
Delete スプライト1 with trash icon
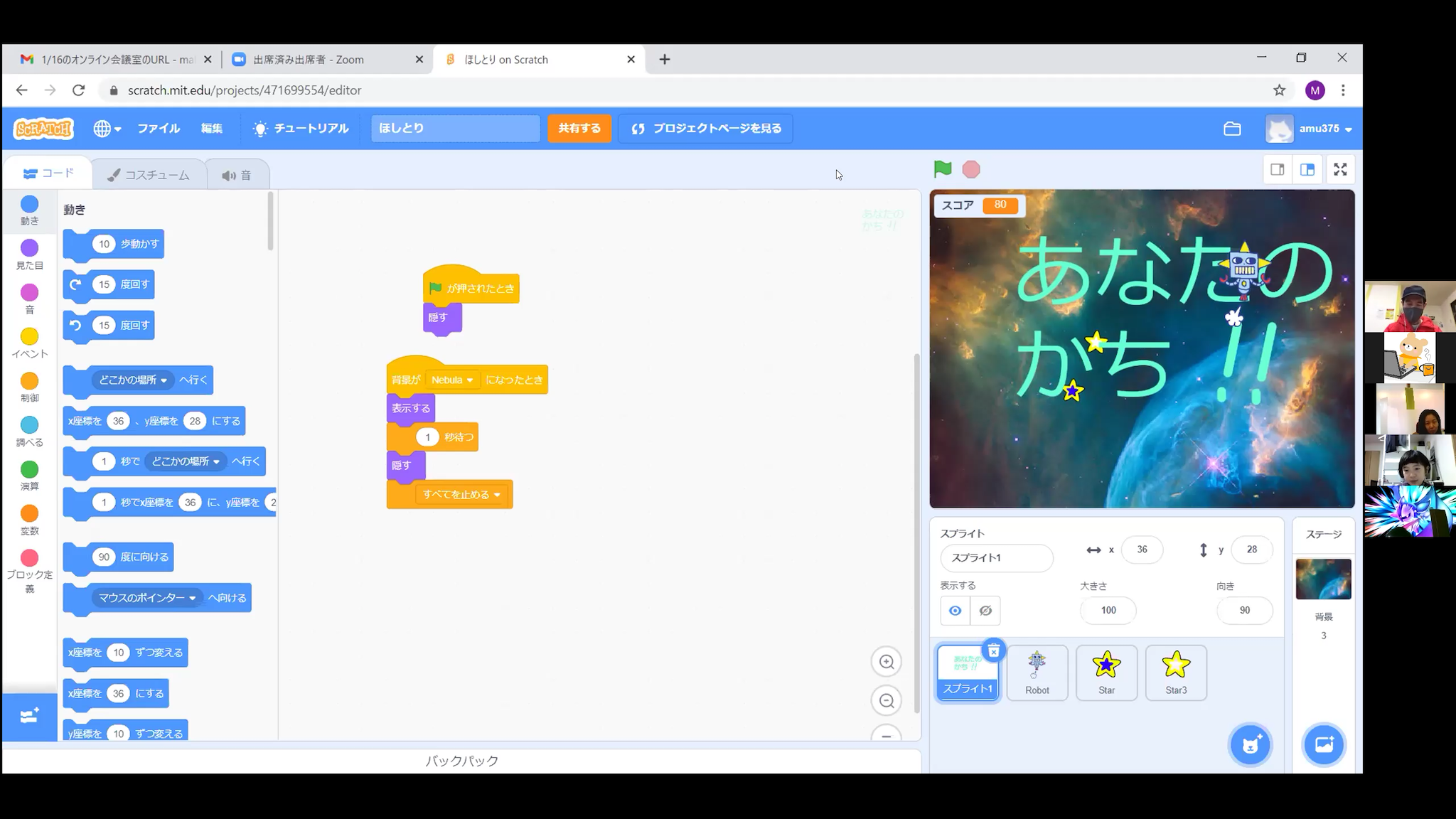[x=994, y=651]
